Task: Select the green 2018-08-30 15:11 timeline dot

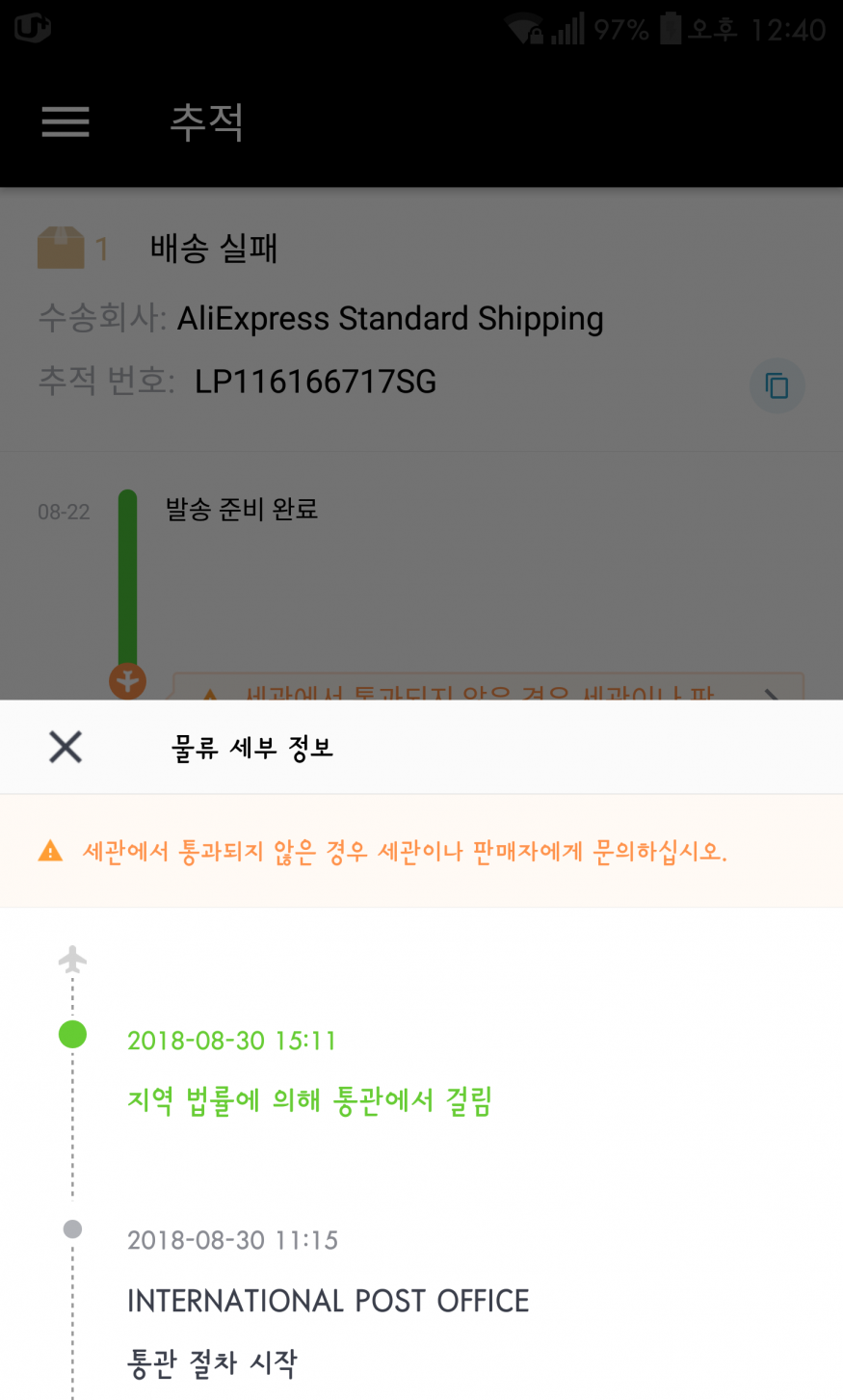Action: 72,1035
